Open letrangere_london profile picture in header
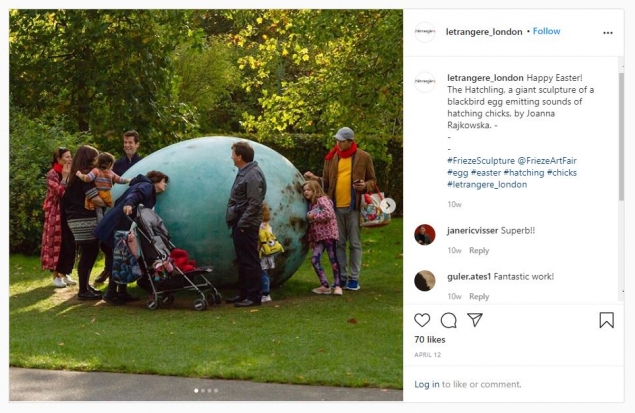 click(425, 32)
